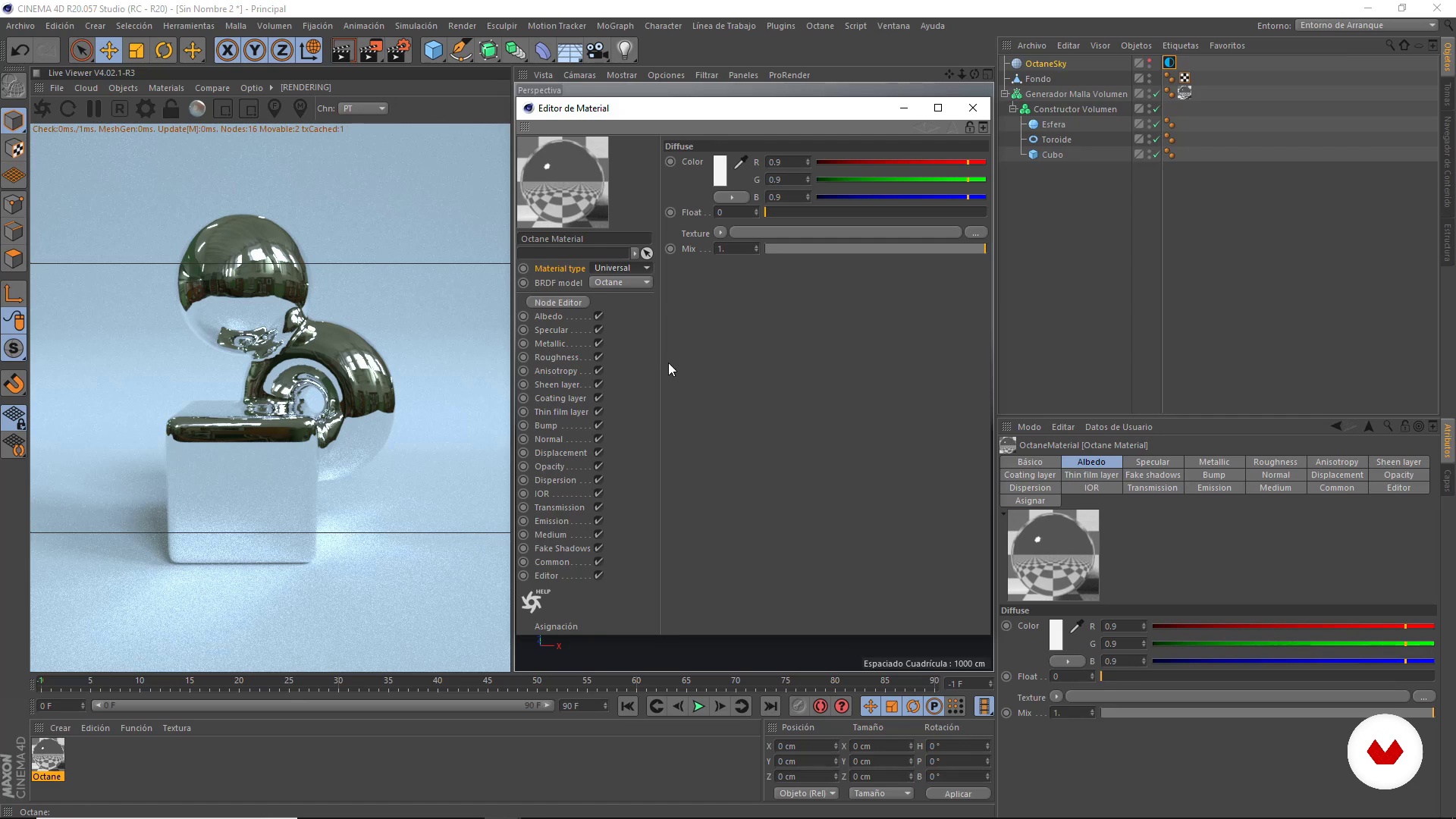The image size is (1456, 819).
Task: Open the Entorno de Arranque dropdown
Action: pos(1367,25)
